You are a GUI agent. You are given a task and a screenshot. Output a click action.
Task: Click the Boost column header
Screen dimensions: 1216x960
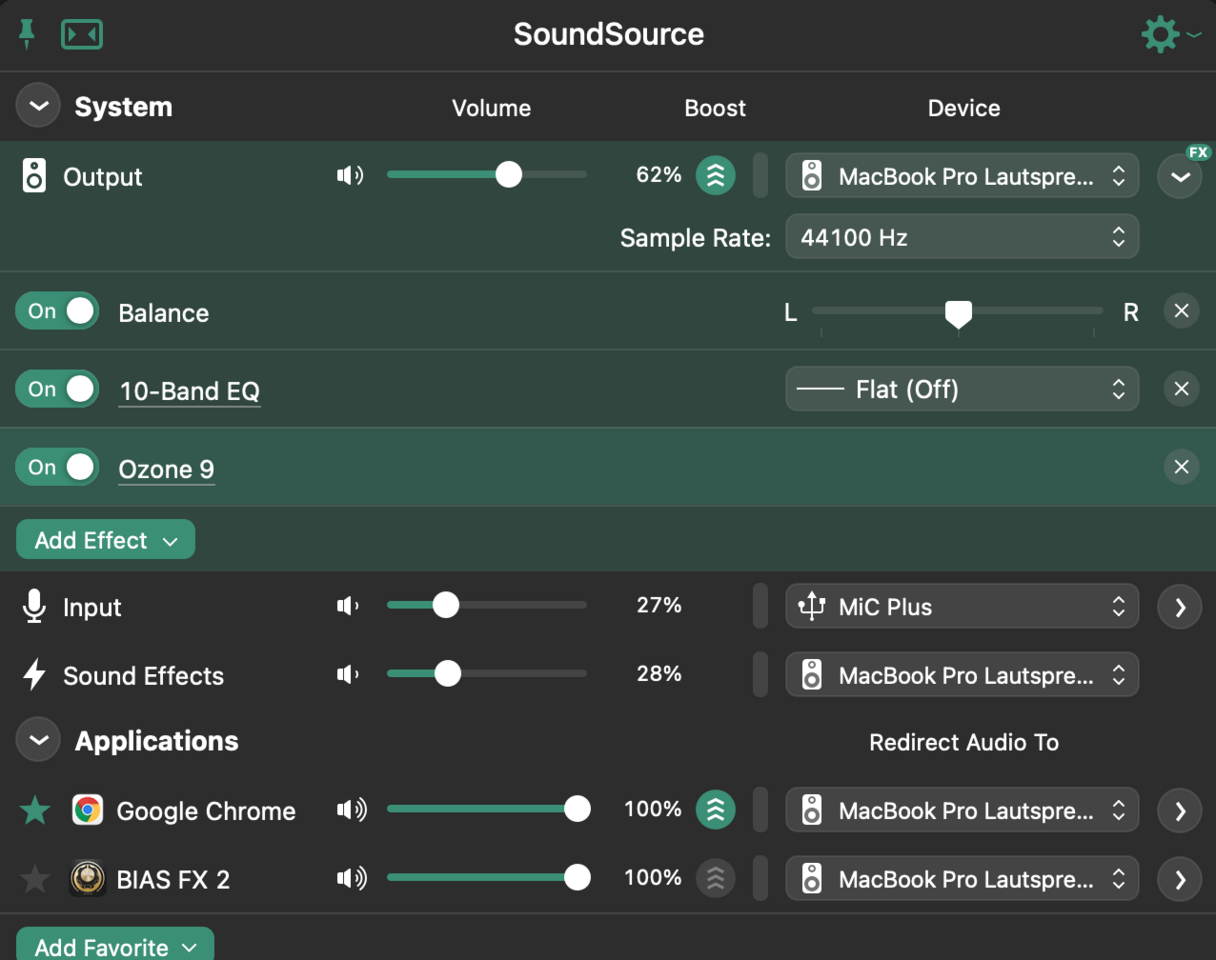click(x=715, y=108)
